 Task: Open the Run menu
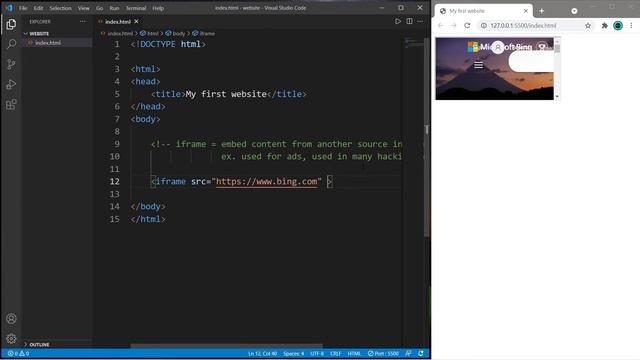114,8
